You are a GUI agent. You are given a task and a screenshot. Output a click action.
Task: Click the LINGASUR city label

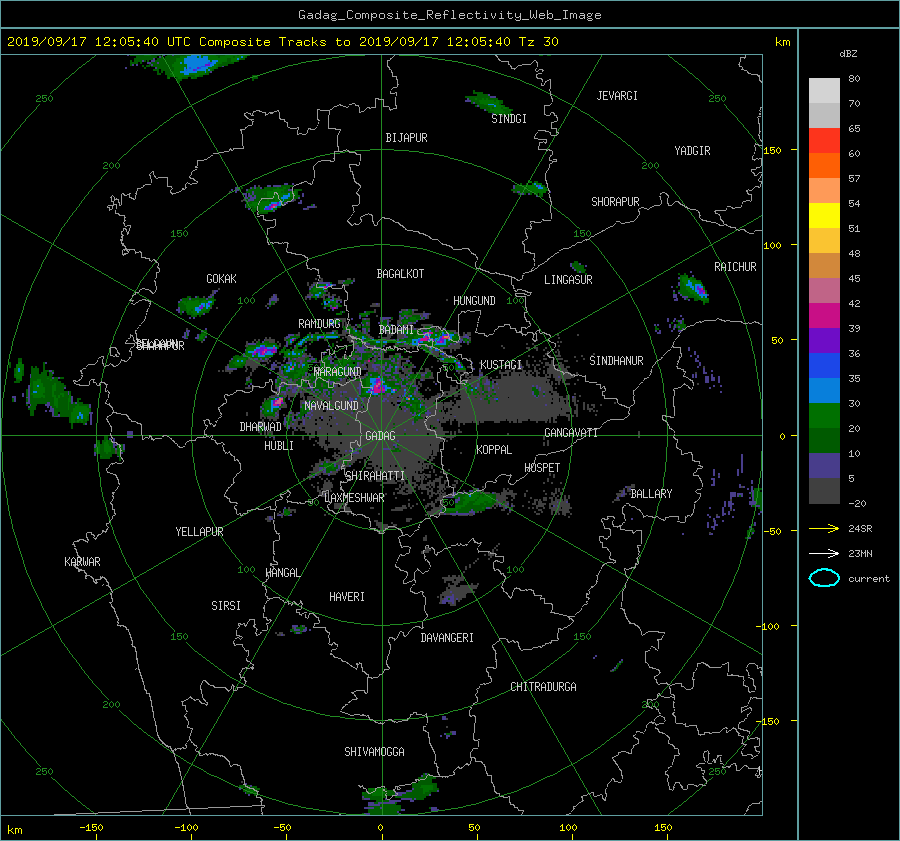pyautogui.click(x=568, y=280)
